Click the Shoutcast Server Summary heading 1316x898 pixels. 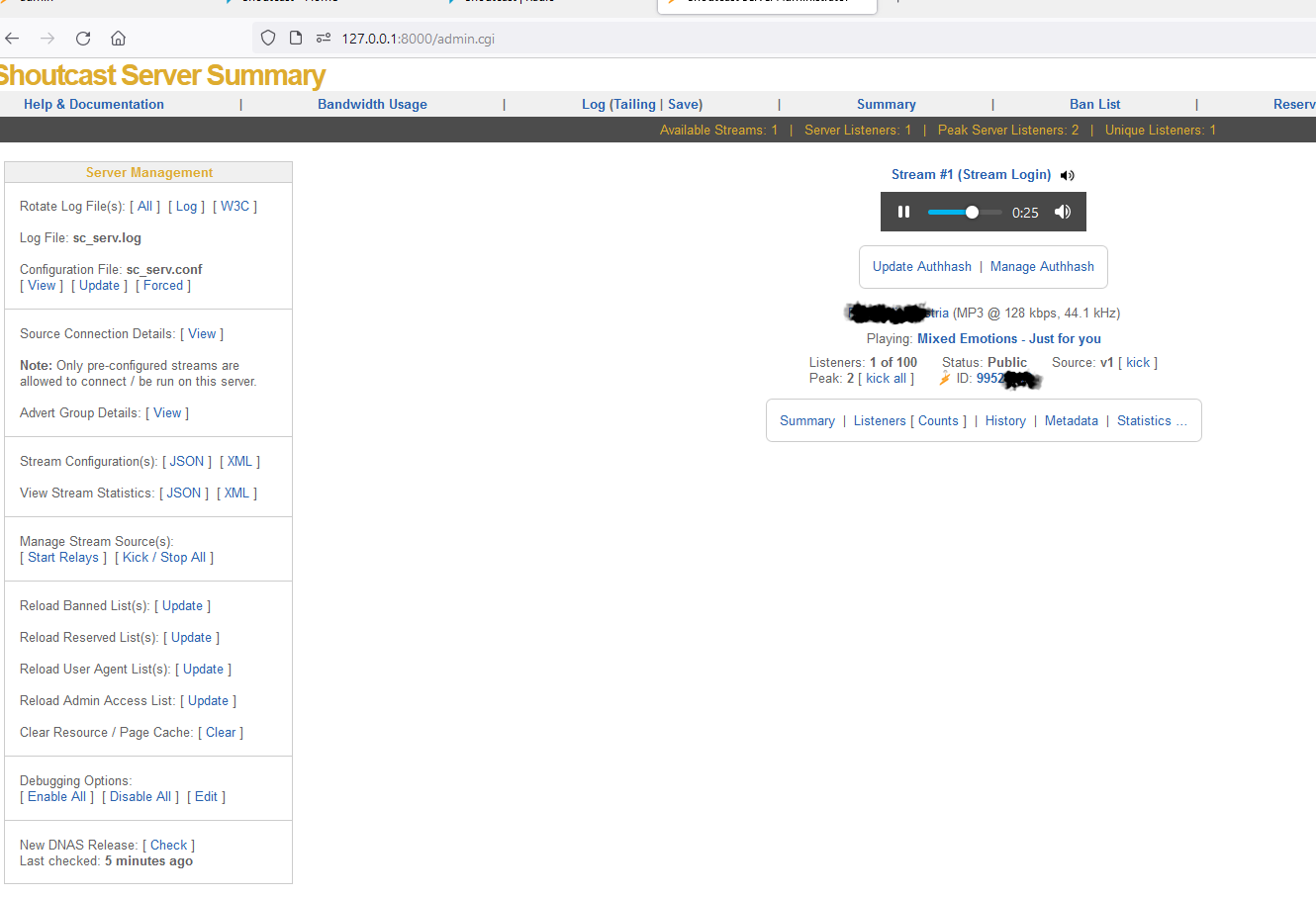[161, 75]
